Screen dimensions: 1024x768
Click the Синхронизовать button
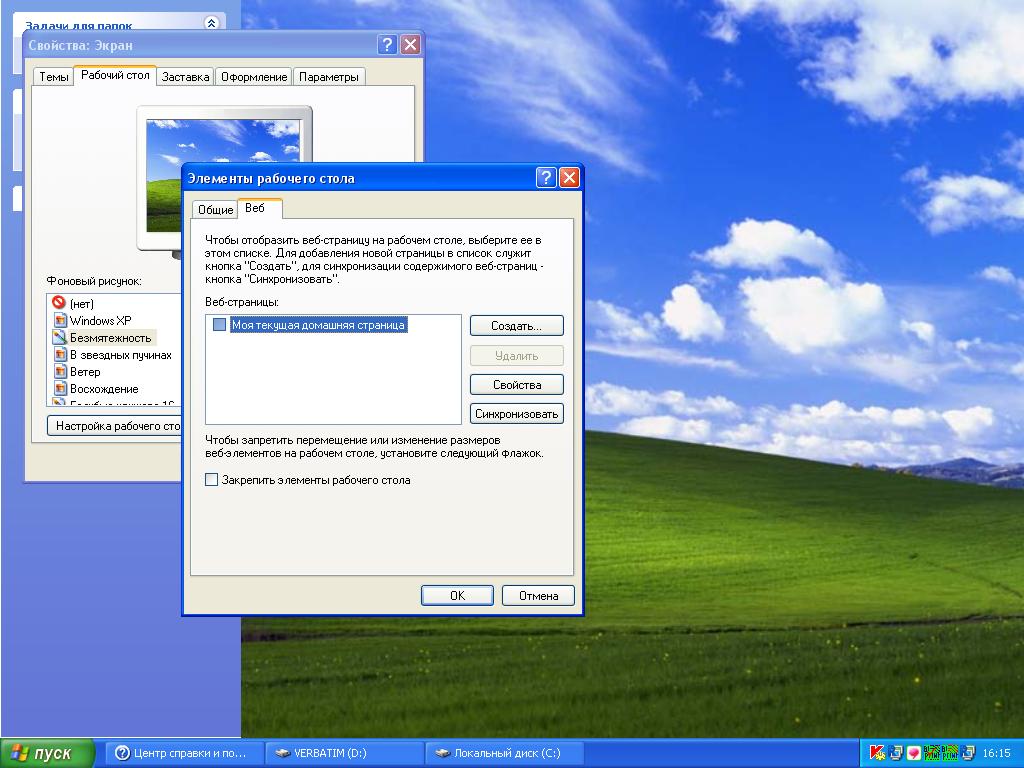(x=517, y=413)
